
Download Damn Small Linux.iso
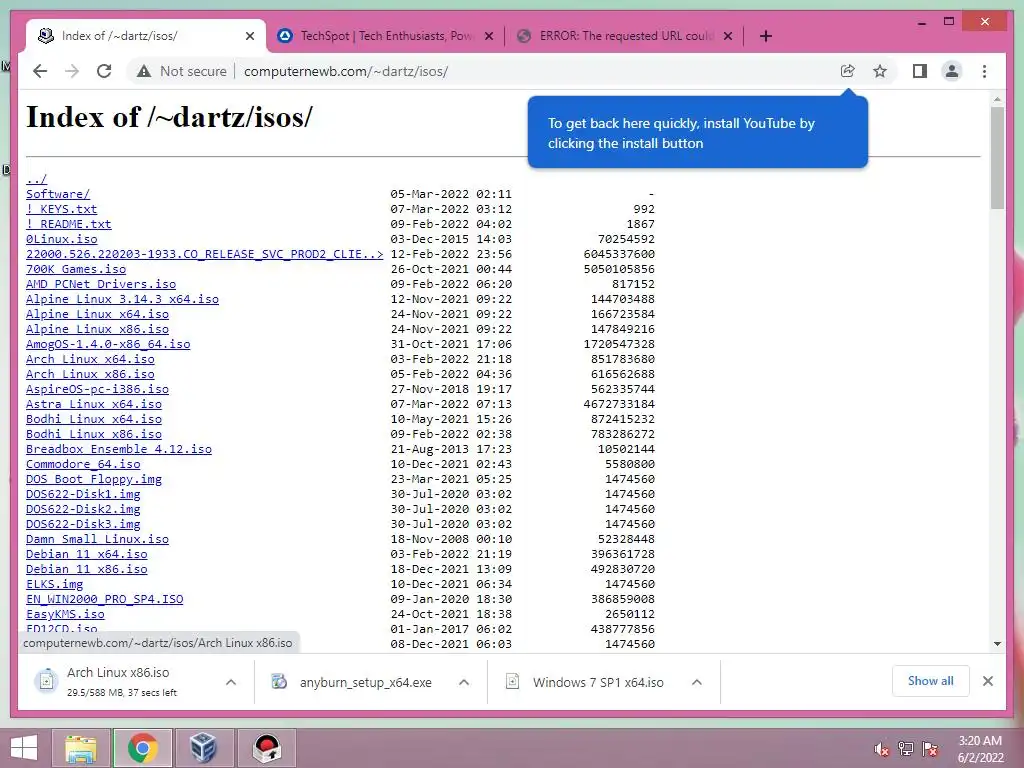tap(97, 539)
